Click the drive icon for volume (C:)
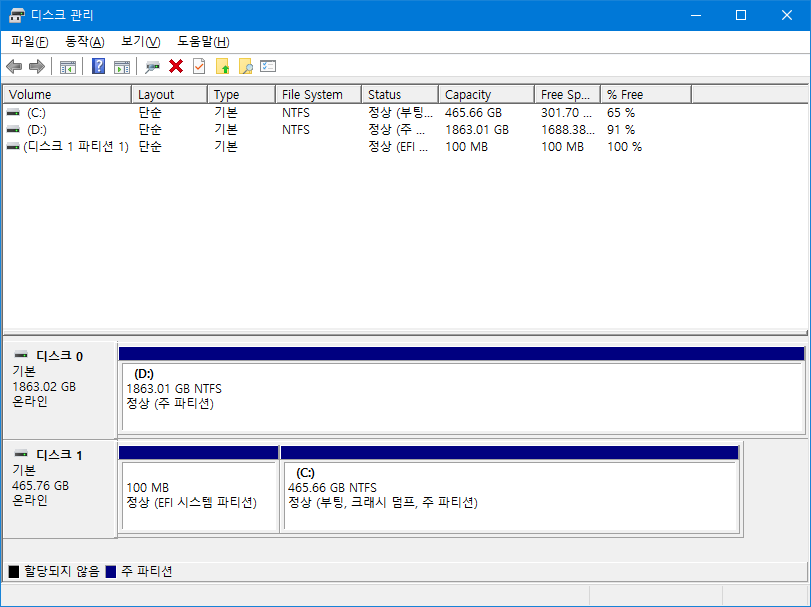The height and width of the screenshot is (607, 811). point(13,112)
